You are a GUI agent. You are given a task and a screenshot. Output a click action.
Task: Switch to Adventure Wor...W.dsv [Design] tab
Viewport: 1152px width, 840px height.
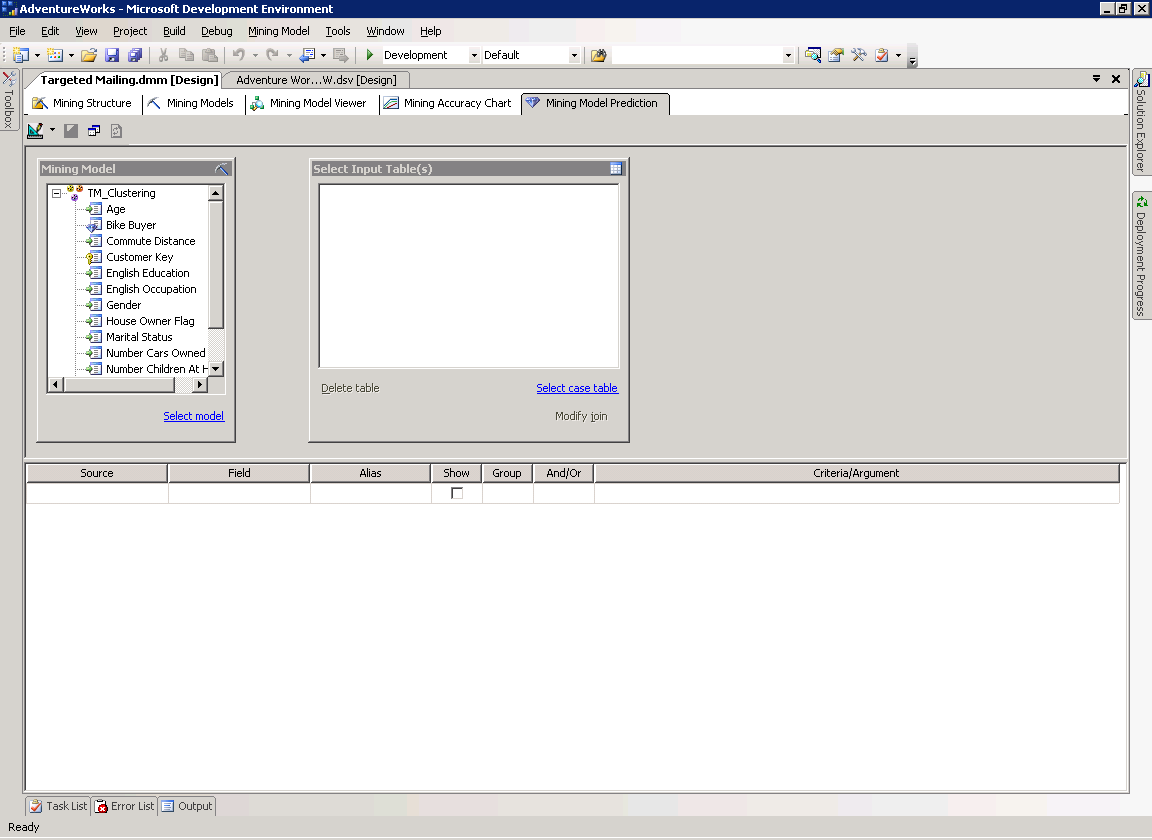click(x=316, y=80)
